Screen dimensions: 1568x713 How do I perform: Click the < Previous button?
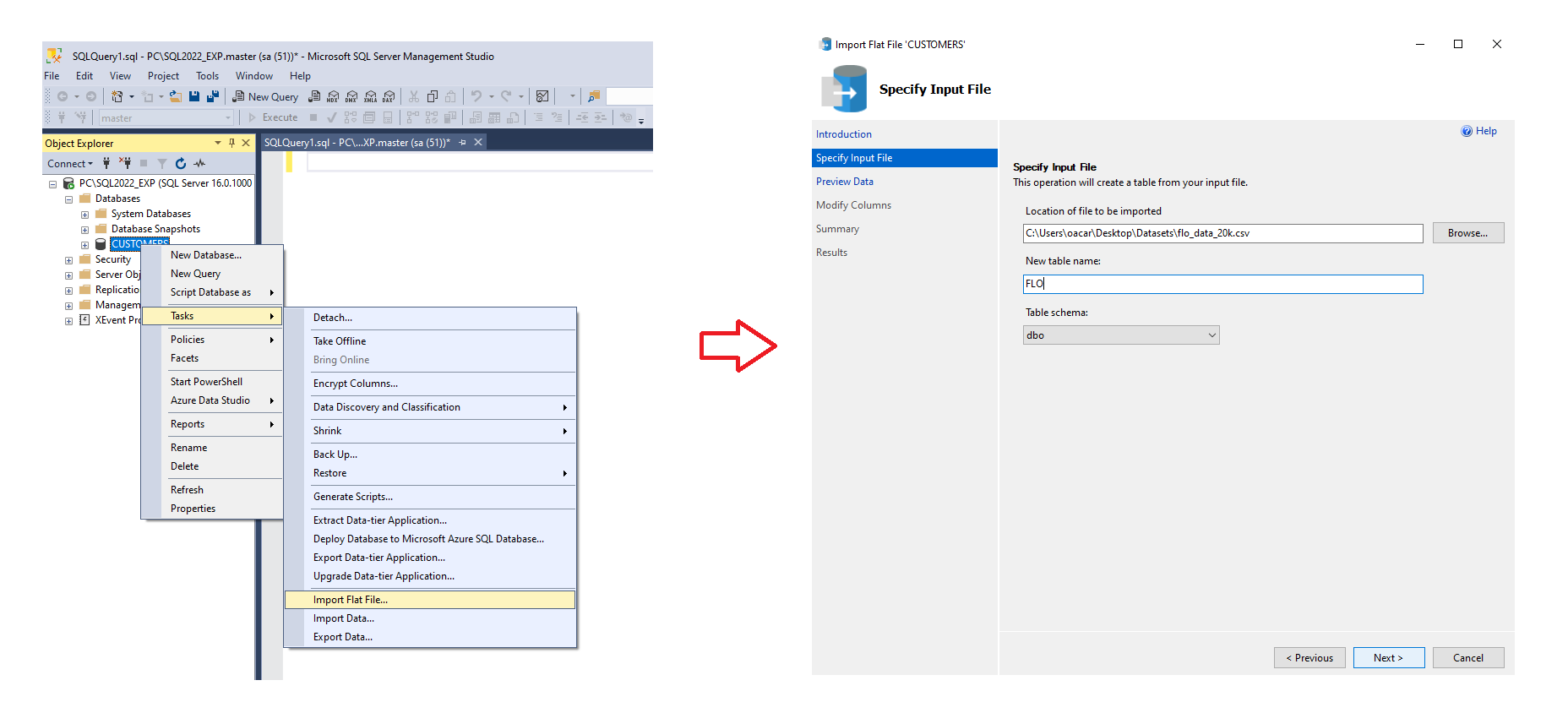[1309, 658]
